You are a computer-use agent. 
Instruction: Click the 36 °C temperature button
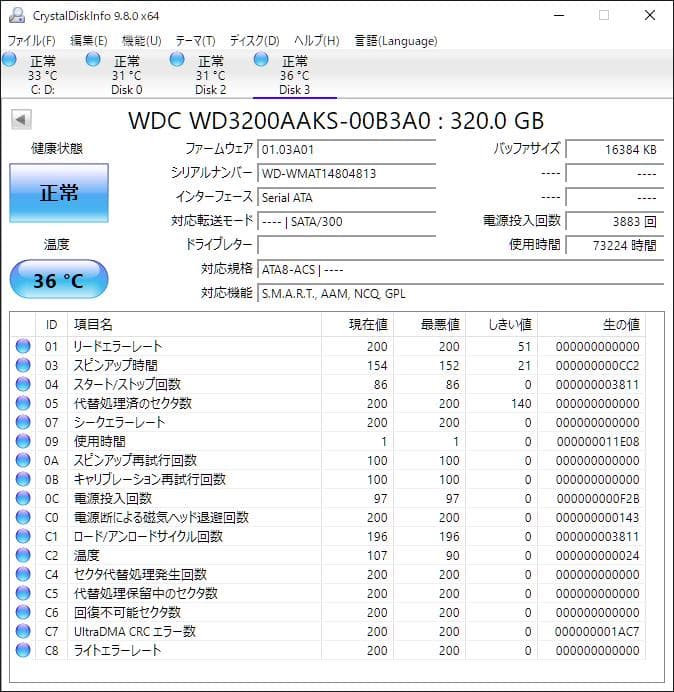pos(59,280)
